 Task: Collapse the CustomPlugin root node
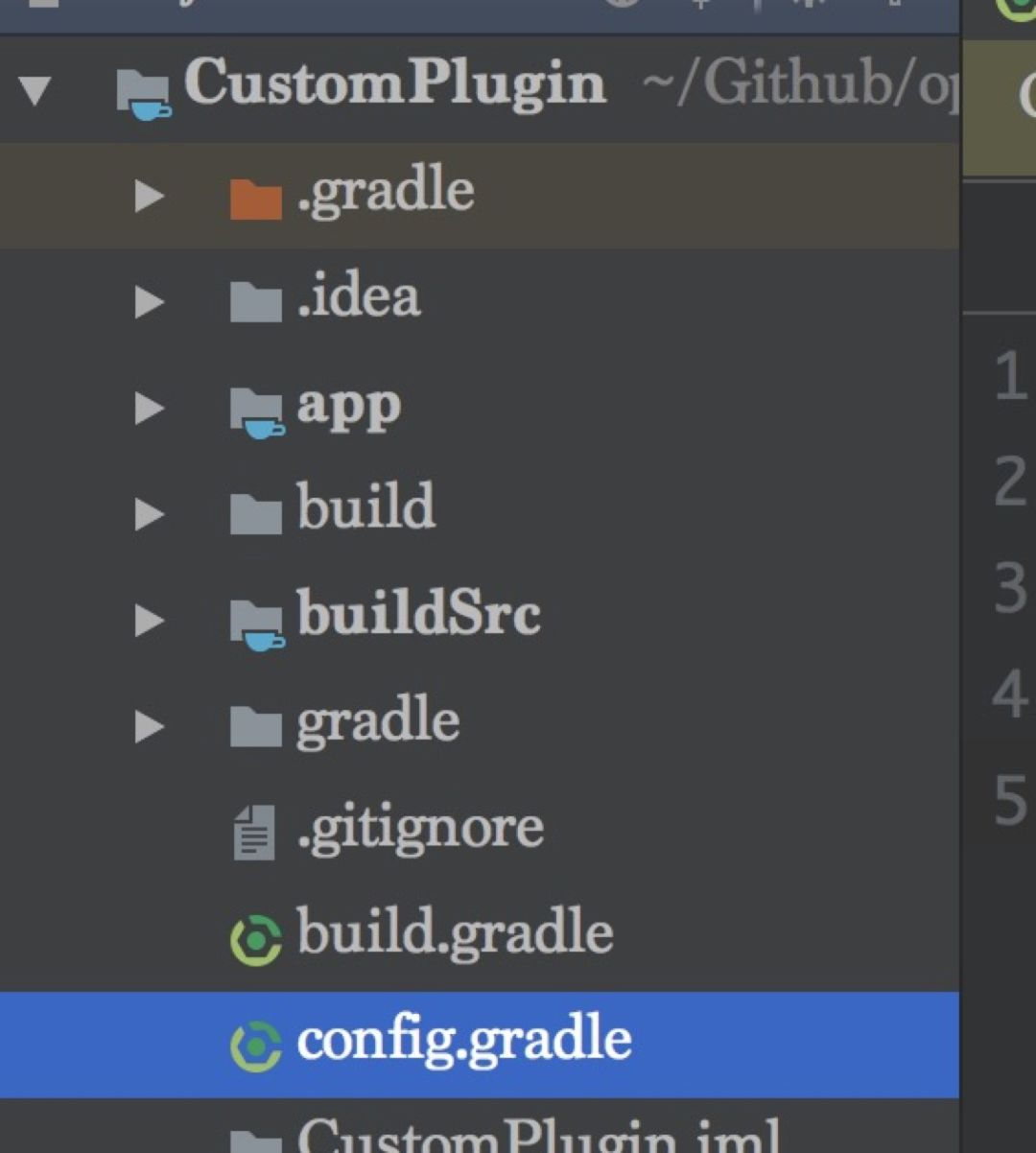click(35, 91)
